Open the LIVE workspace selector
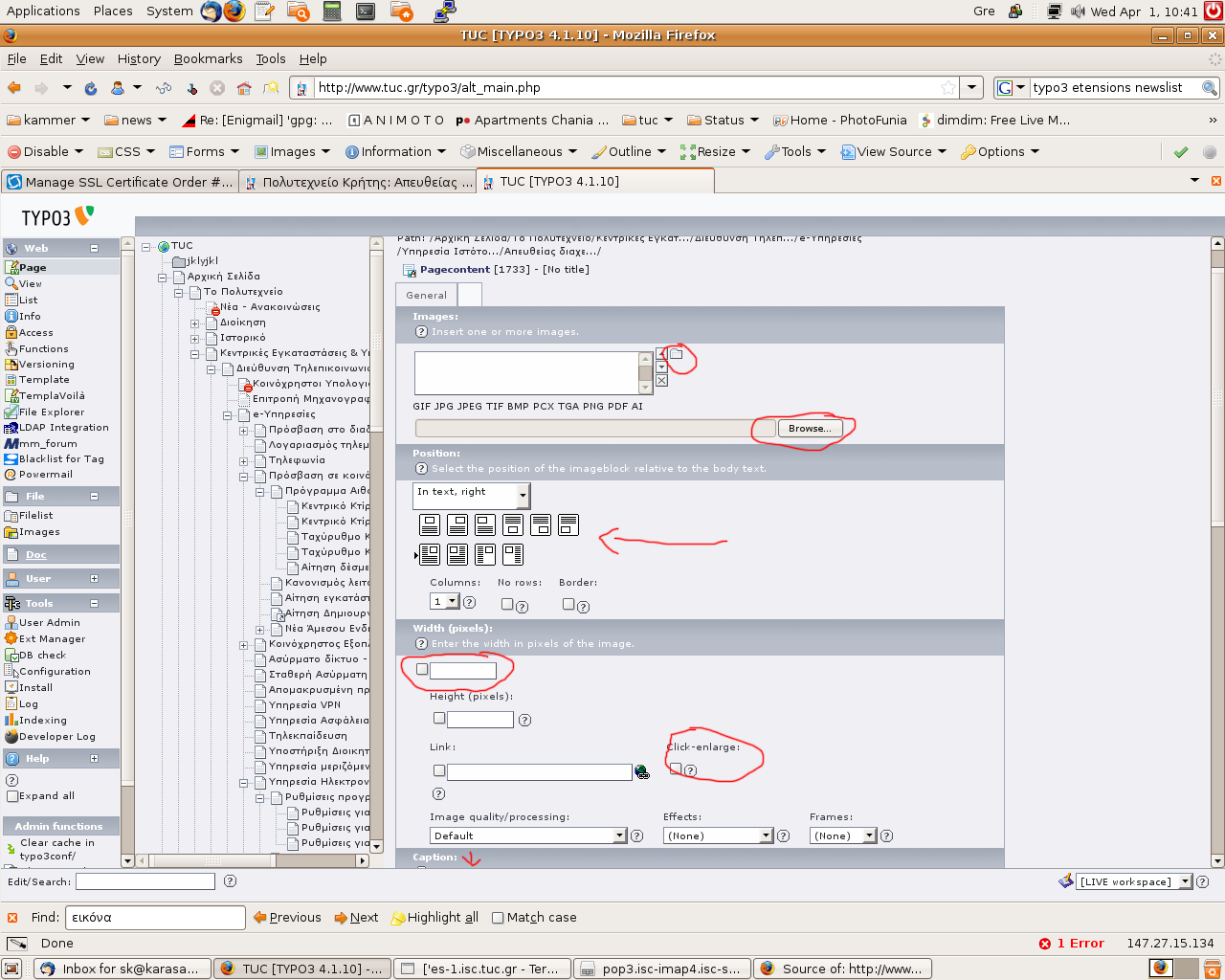Image resolution: width=1225 pixels, height=980 pixels. coord(1133,881)
